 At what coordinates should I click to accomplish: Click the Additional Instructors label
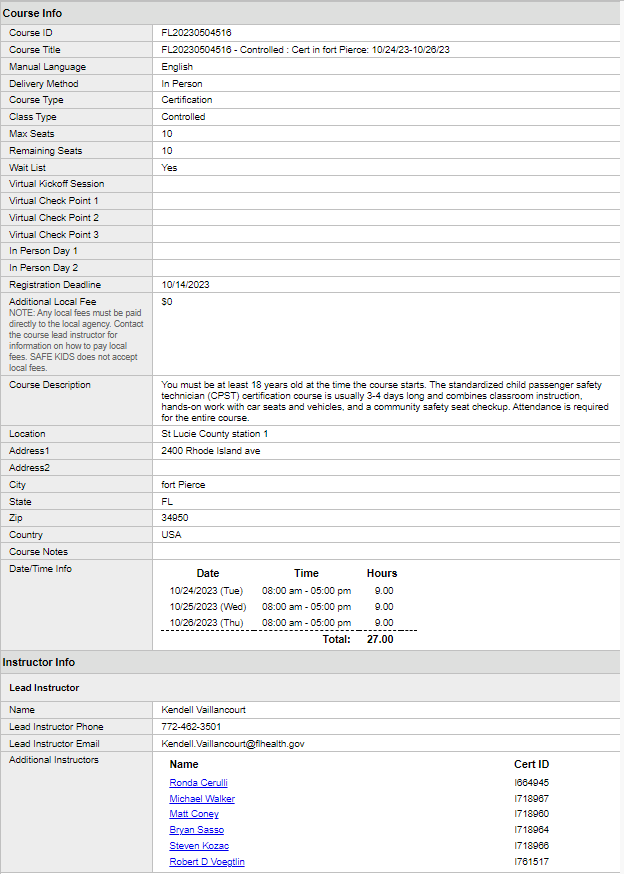click(54, 760)
